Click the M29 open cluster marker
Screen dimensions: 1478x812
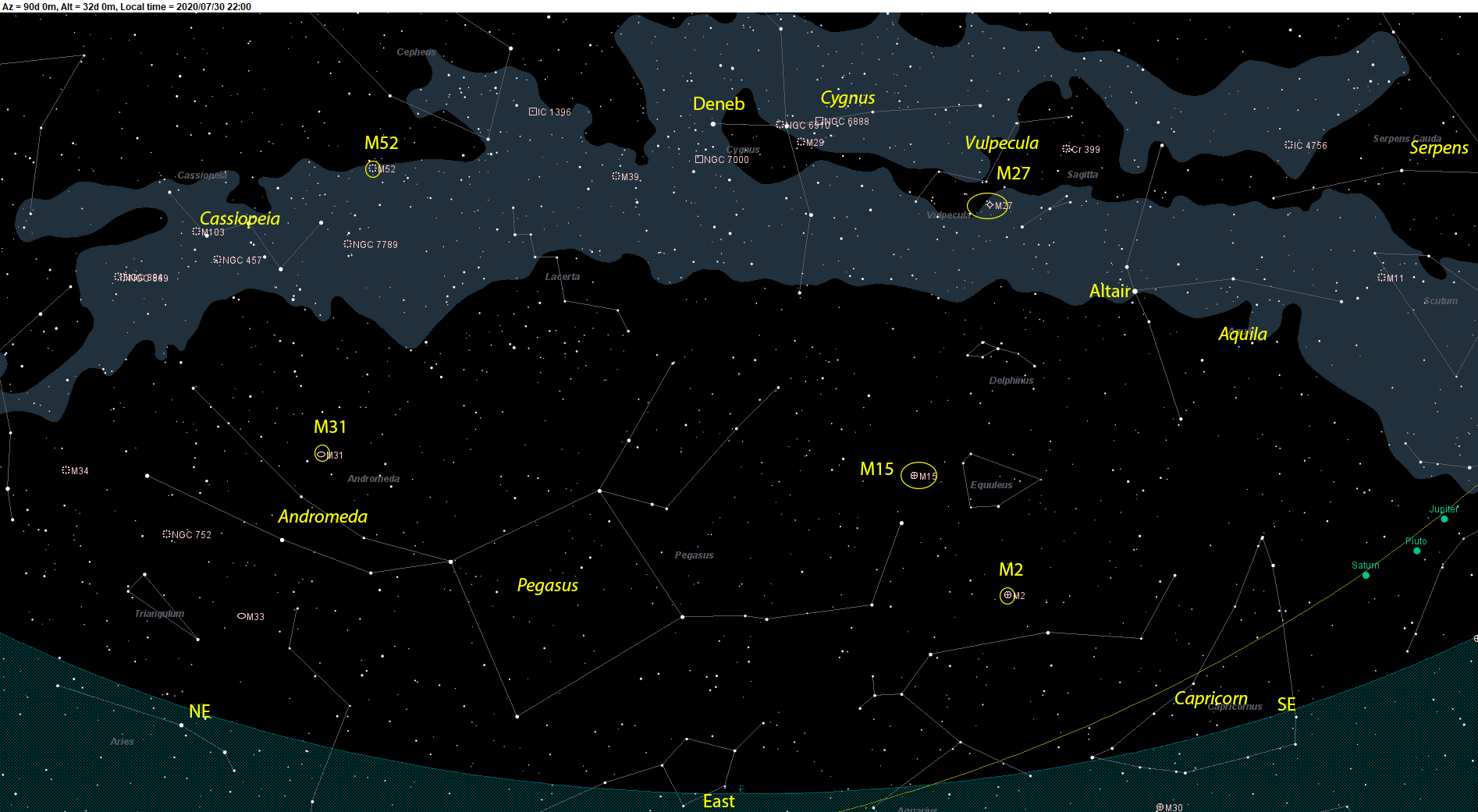[801, 142]
